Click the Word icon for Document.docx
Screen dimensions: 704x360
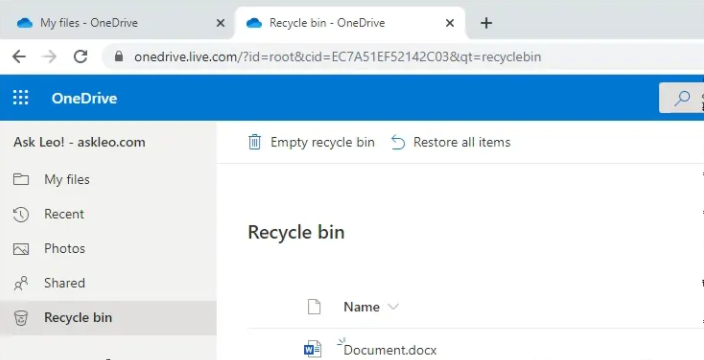click(312, 349)
